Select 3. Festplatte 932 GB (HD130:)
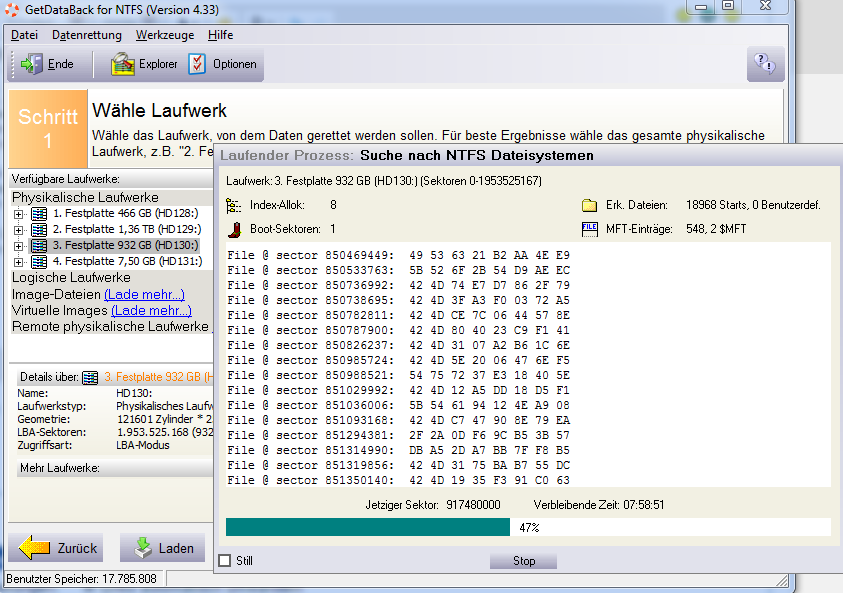843x593 pixels. pos(125,246)
